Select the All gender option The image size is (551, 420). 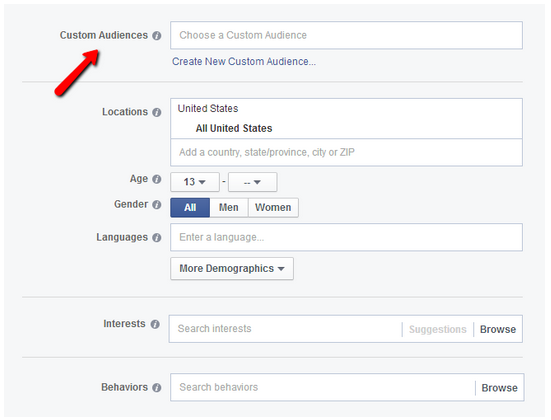[190, 207]
